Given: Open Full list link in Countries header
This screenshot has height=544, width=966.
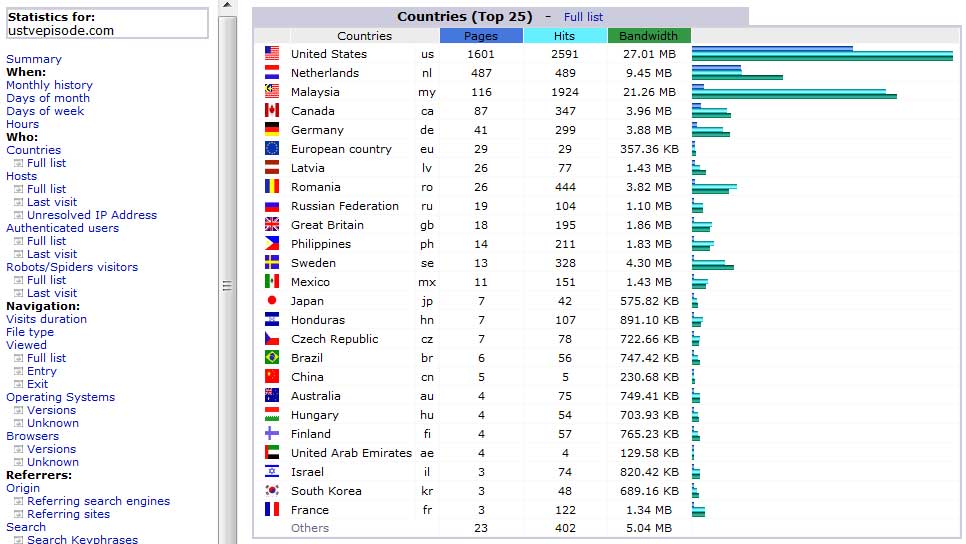Looking at the screenshot, I should pyautogui.click(x=583, y=17).
